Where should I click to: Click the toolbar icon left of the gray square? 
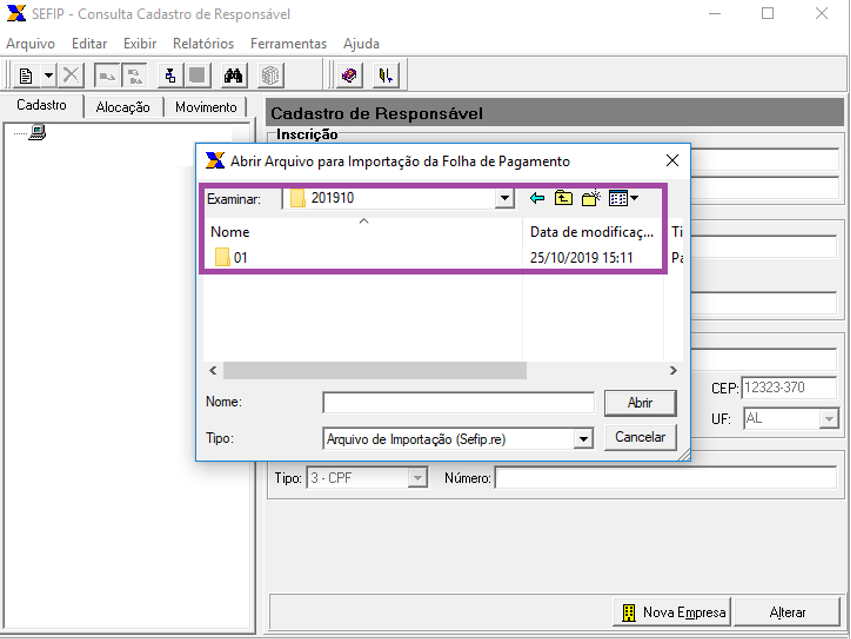pos(170,75)
